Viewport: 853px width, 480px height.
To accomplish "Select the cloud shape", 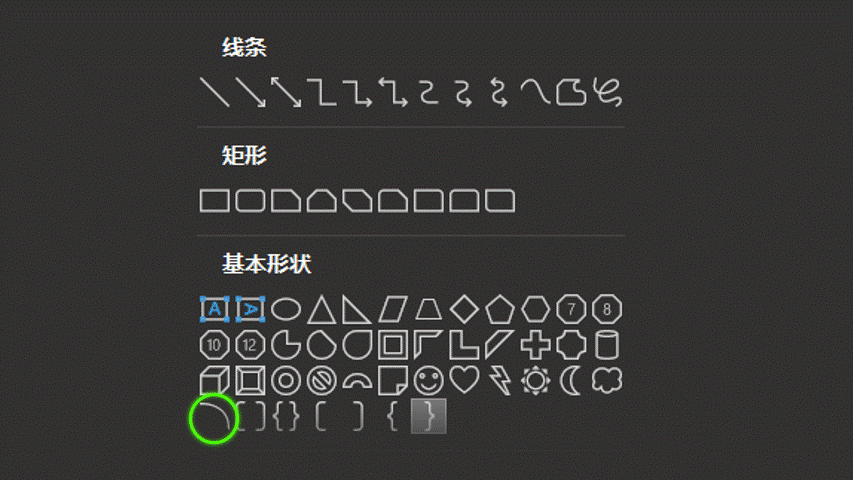I will [x=607, y=380].
